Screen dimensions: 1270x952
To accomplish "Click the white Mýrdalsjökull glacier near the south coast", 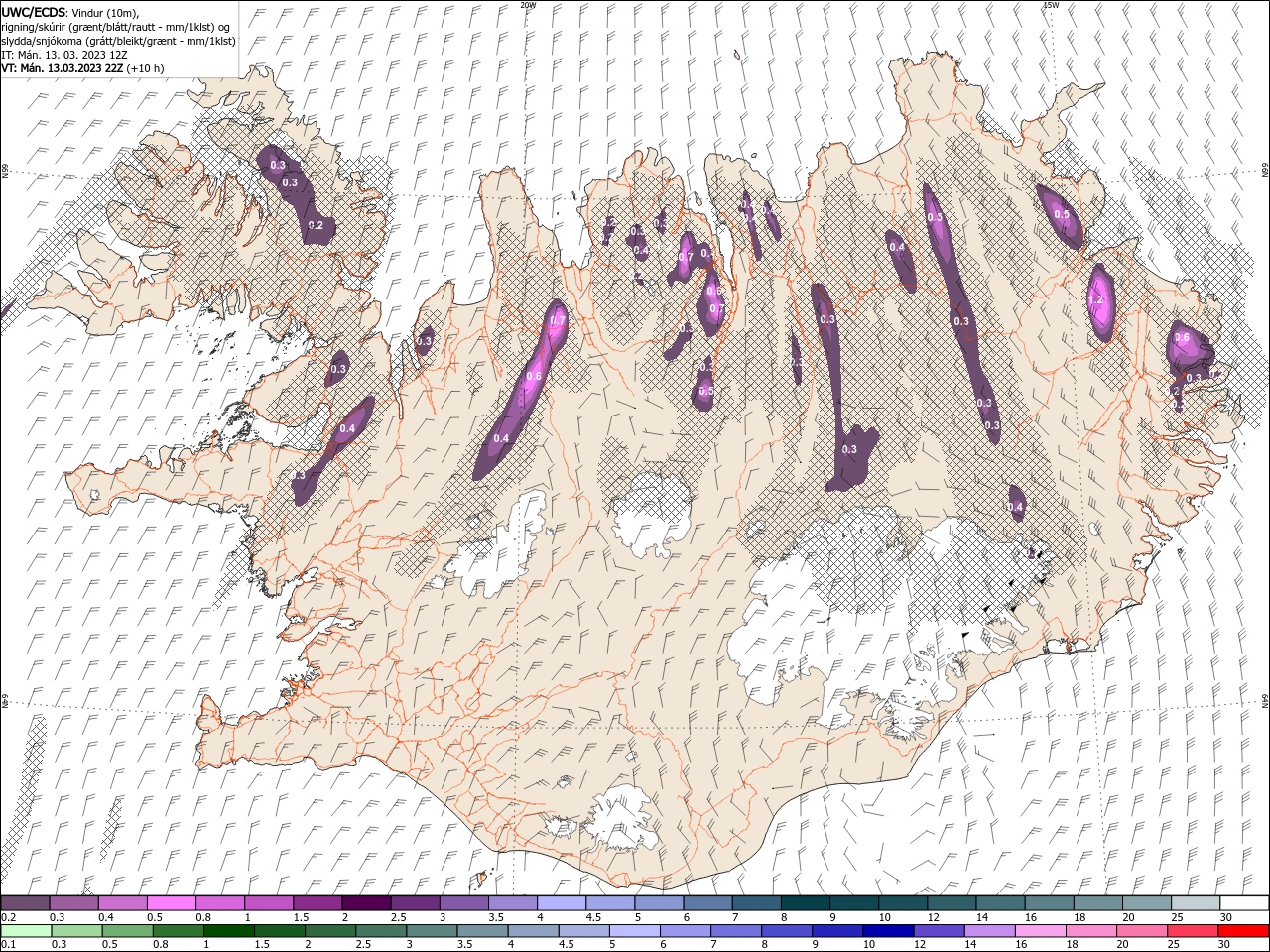I will (x=620, y=818).
